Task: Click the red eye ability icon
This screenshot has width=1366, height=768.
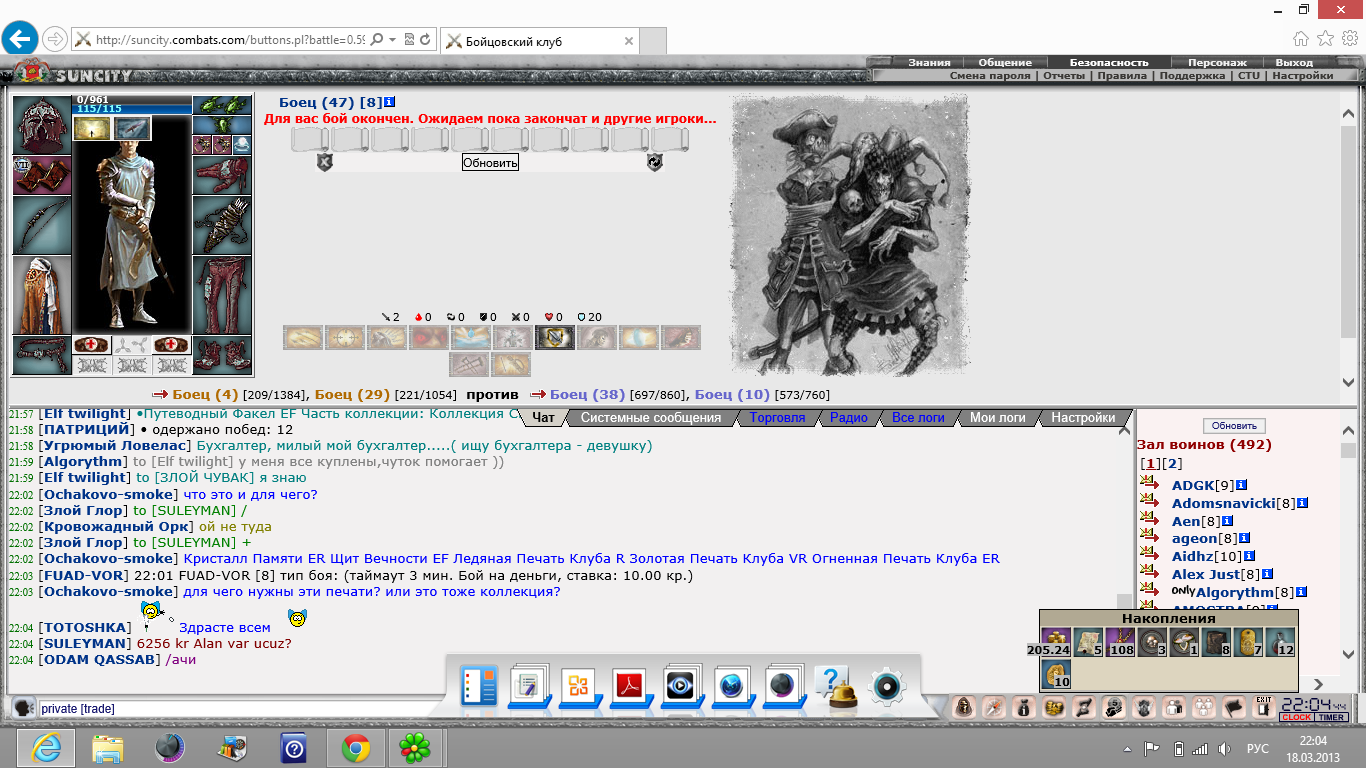Action: [429, 338]
